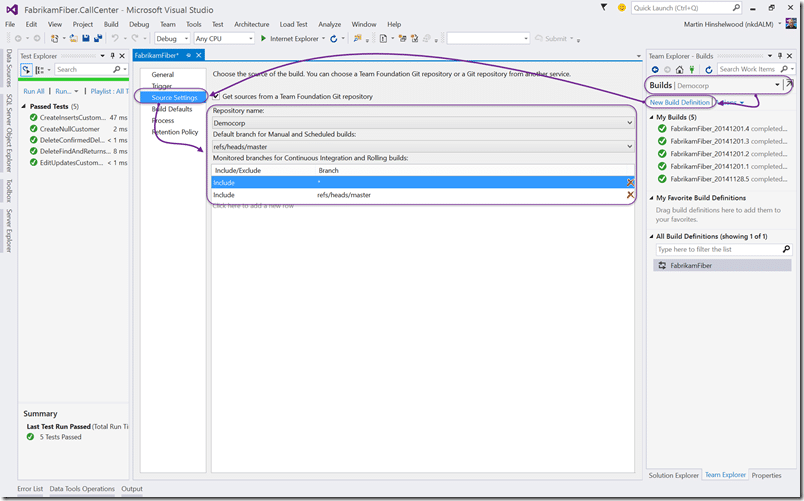The height and width of the screenshot is (501, 804).
Task: Pop out the Builds page arrow icon
Action: [789, 84]
